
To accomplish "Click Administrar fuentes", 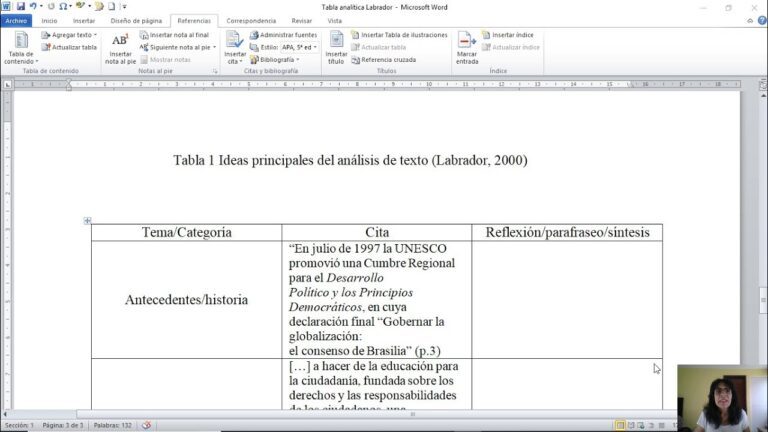I will [284, 35].
